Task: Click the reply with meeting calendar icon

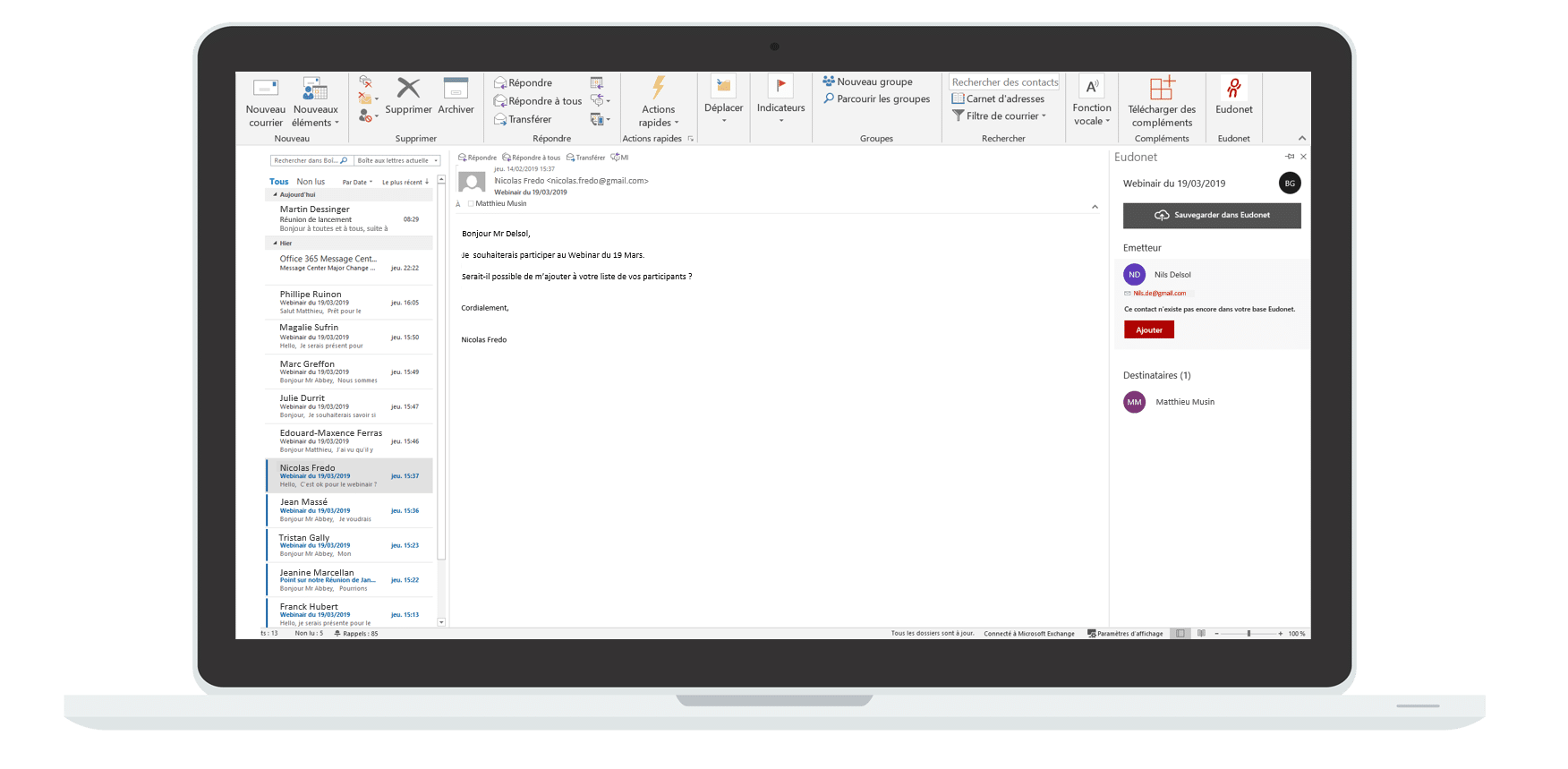Action: [x=597, y=82]
